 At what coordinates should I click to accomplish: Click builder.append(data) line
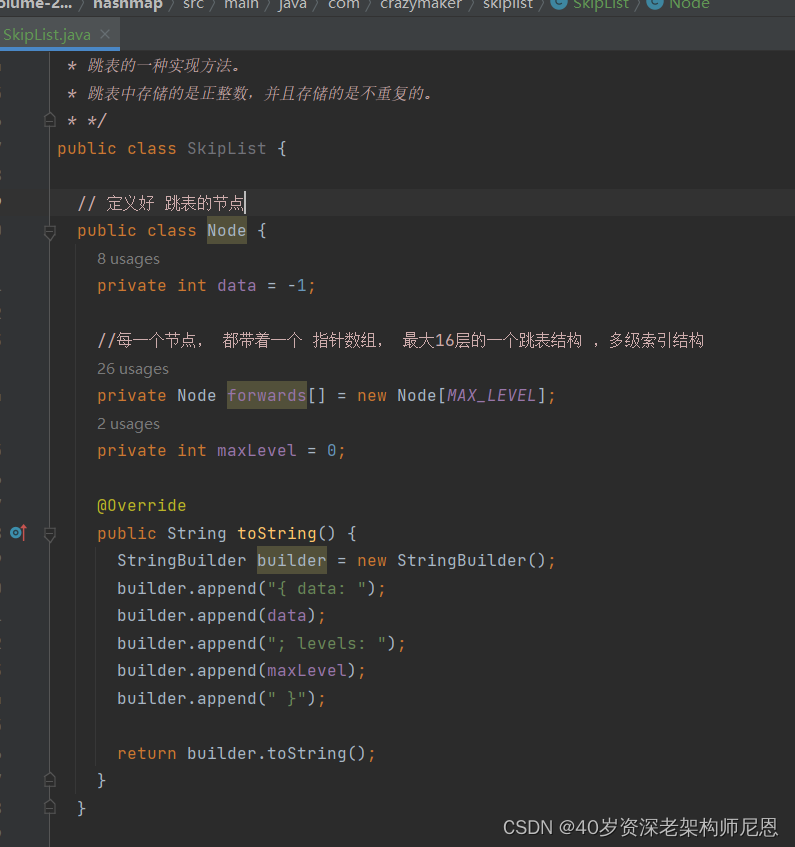(x=221, y=616)
